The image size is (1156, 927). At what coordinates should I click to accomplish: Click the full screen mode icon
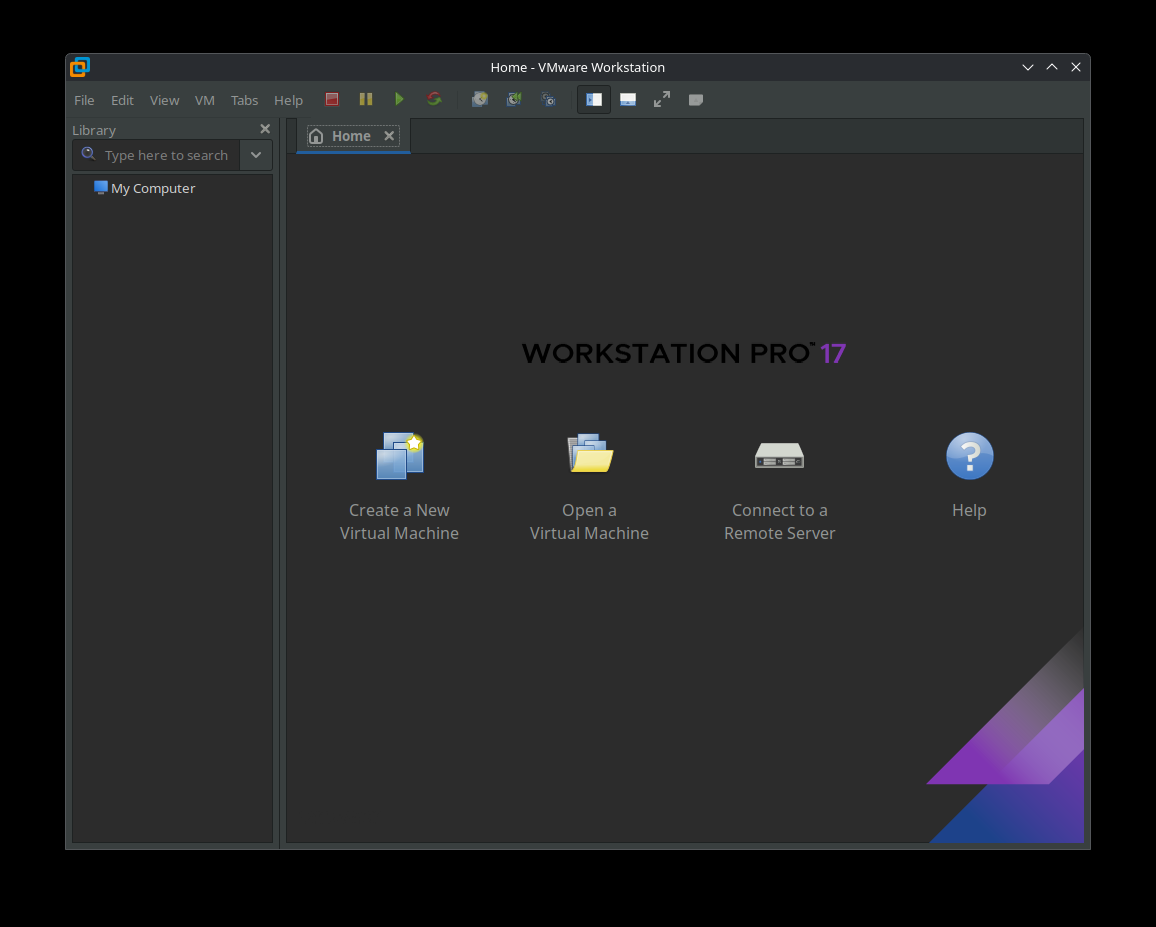click(662, 100)
